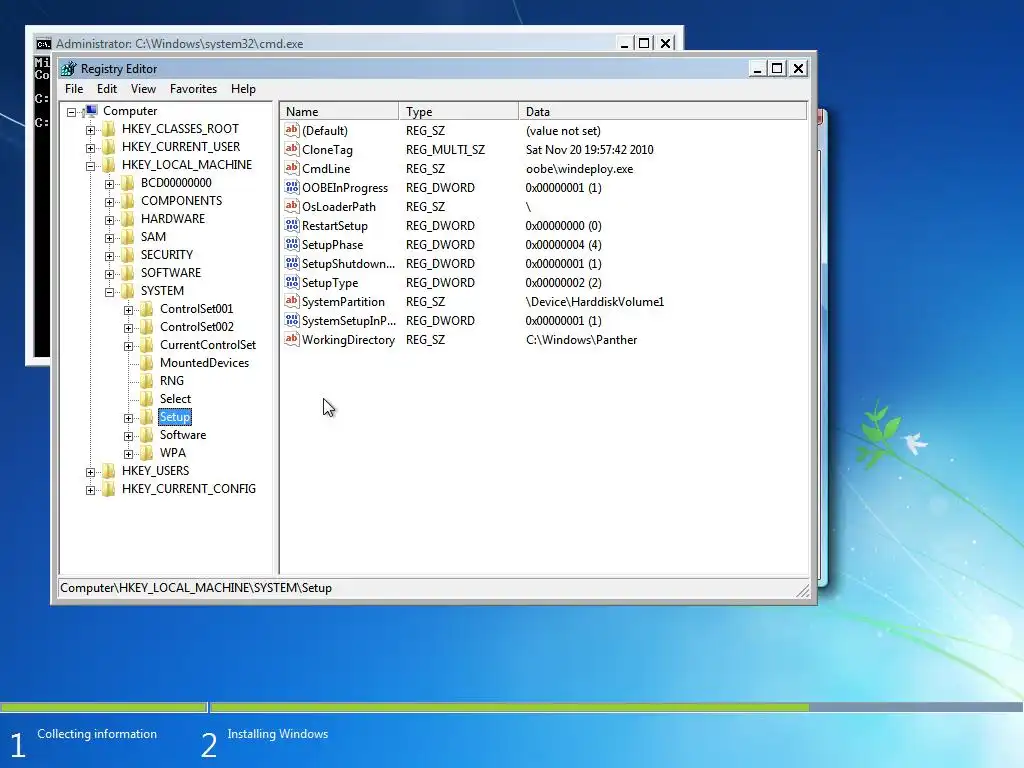Viewport: 1024px width, 768px height.
Task: Click the window resize grip corner
Action: 803,591
